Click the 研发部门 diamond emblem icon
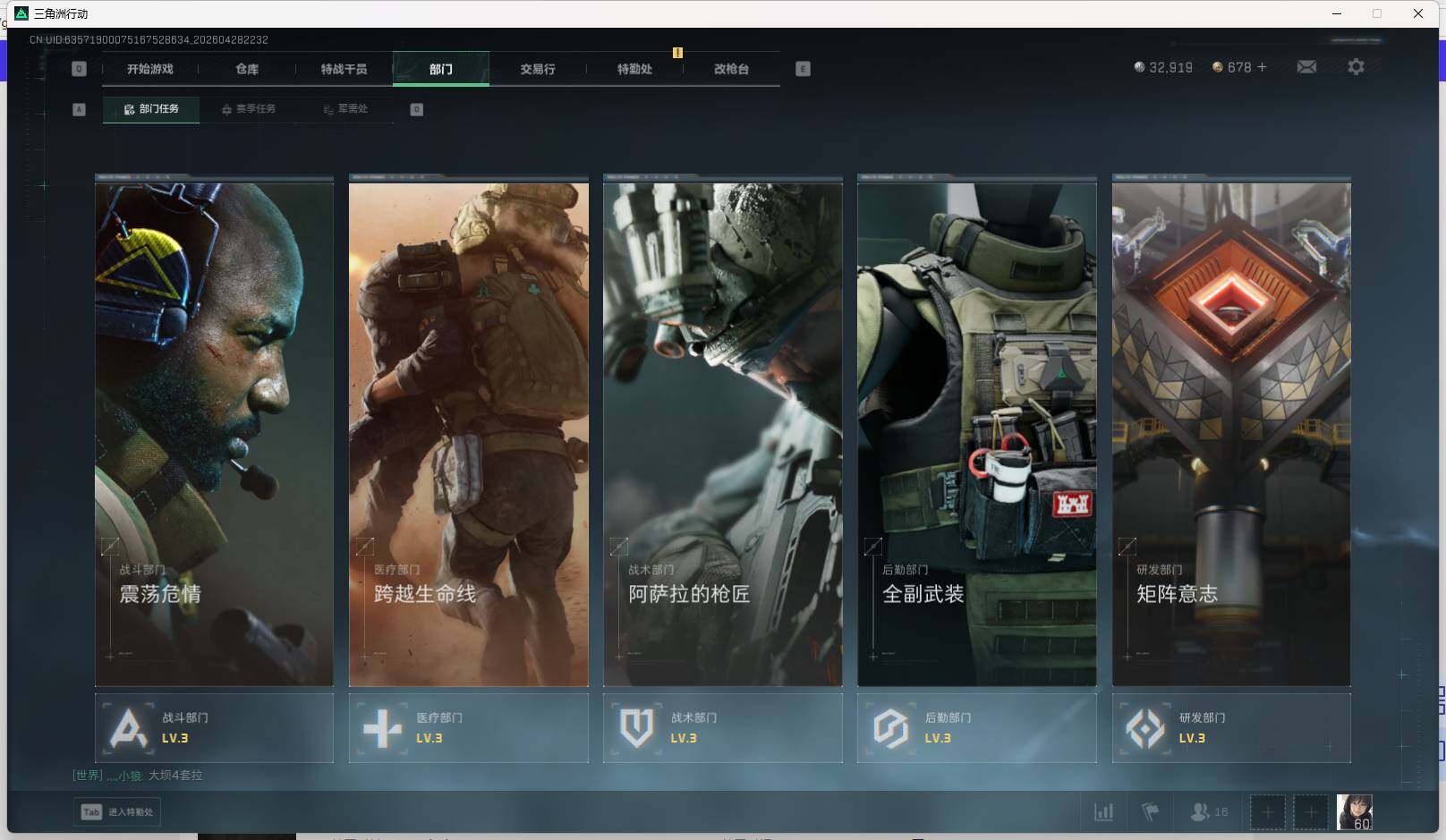 coord(1144,728)
